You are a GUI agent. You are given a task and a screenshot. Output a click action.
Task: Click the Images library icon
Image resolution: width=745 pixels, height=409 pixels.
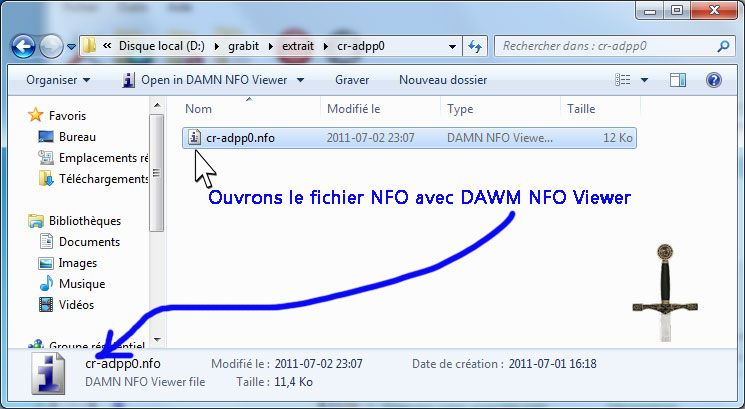pyautogui.click(x=46, y=263)
